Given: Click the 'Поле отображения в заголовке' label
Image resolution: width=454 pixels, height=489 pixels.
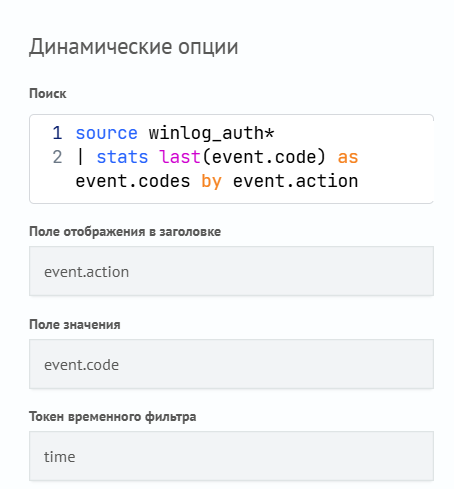Looking at the screenshot, I should point(125,232).
